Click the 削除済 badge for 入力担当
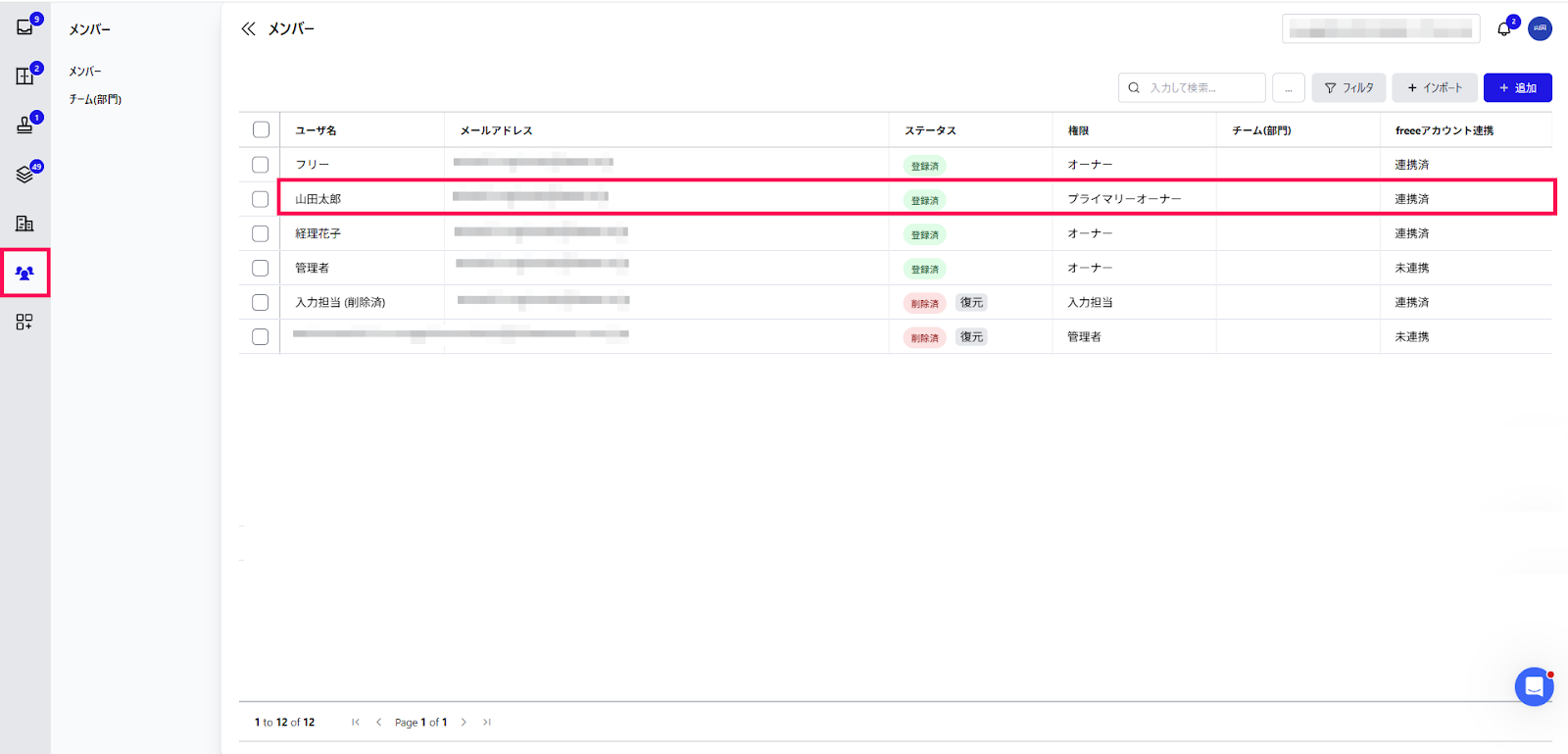The height and width of the screenshot is (754, 1568). [924, 303]
